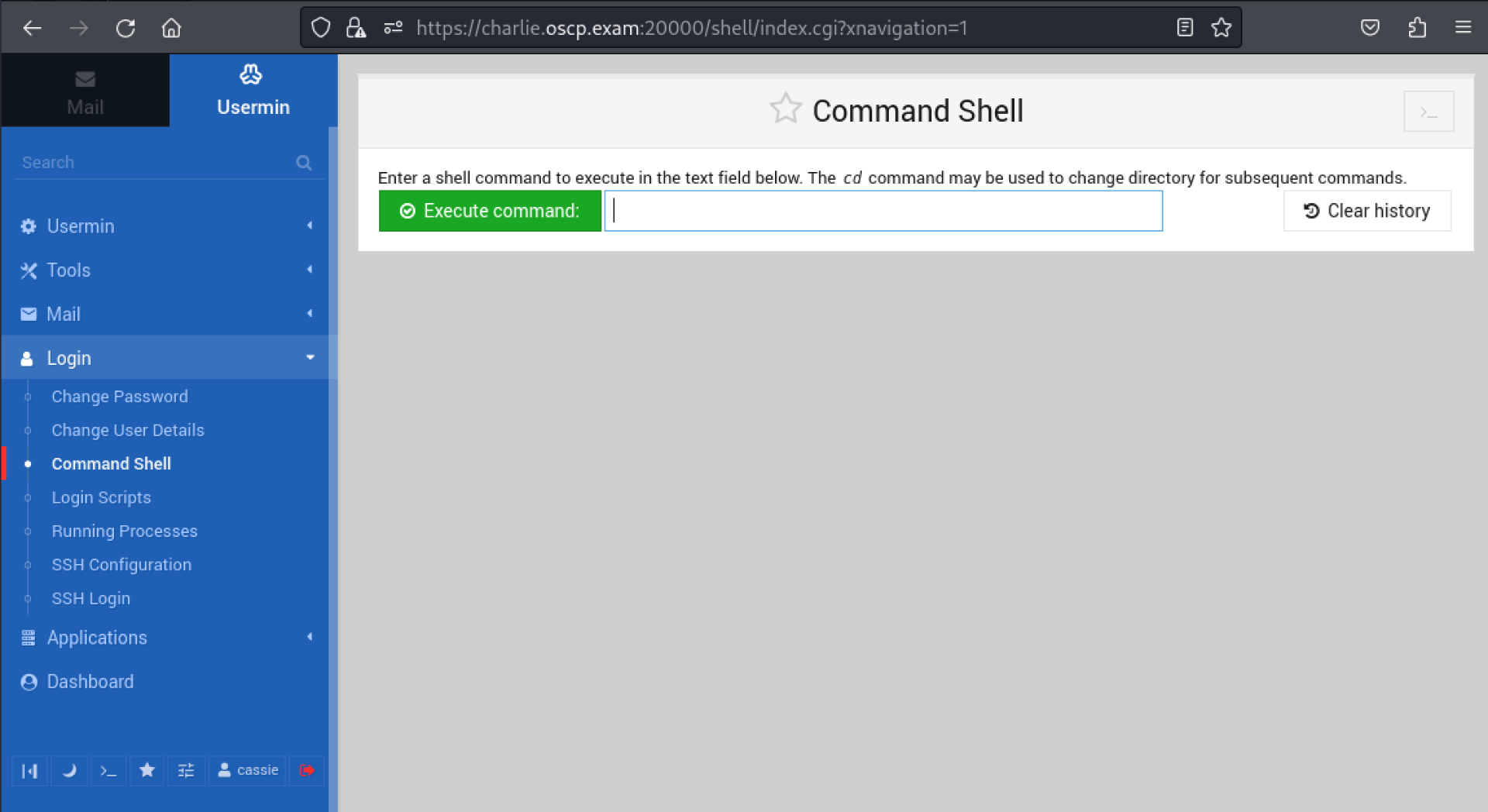Open SSH Configuration from the Login menu
The image size is (1488, 812).
tap(122, 565)
